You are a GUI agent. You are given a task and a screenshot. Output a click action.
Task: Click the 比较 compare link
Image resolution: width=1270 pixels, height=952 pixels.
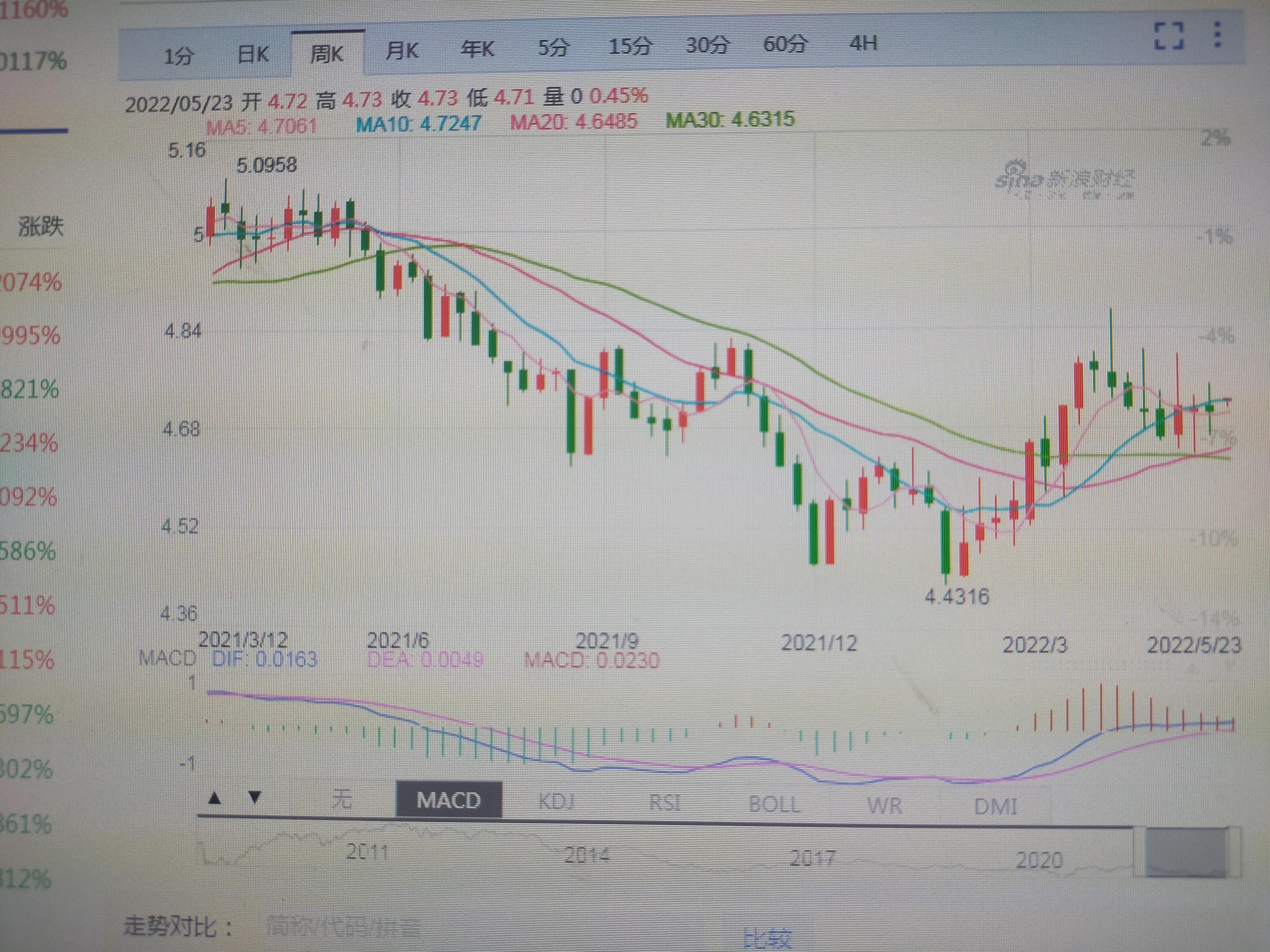[x=767, y=939]
